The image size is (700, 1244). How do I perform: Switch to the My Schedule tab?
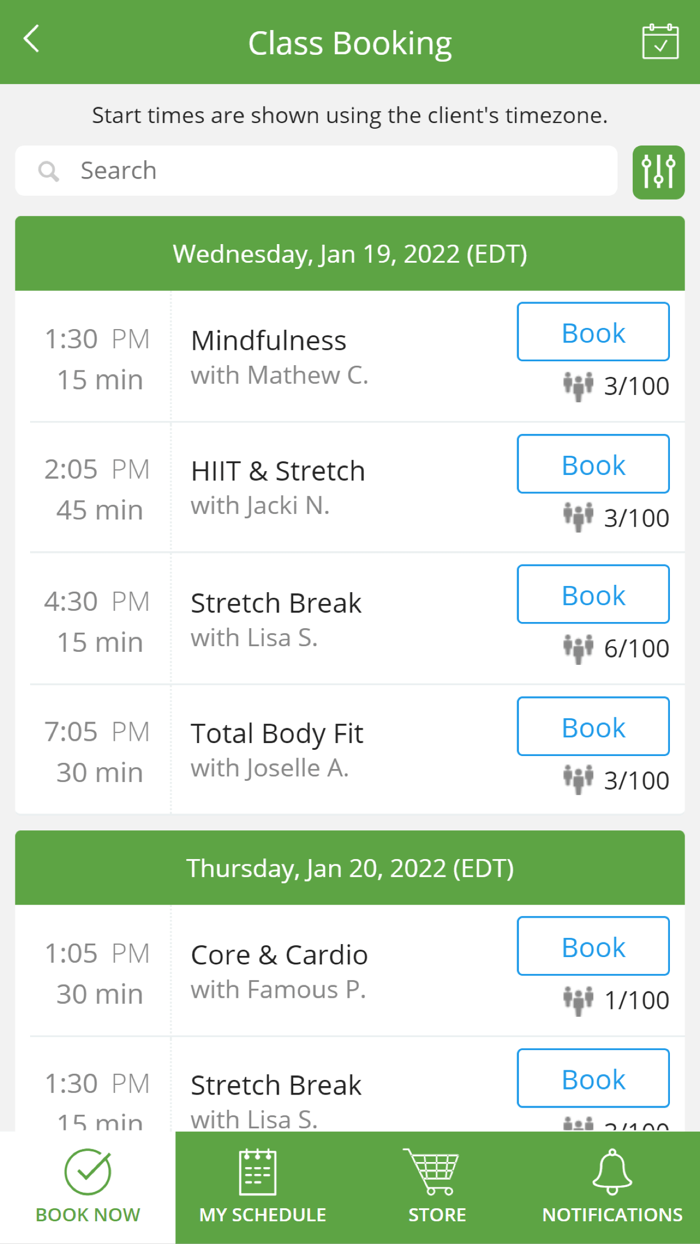point(261,1188)
